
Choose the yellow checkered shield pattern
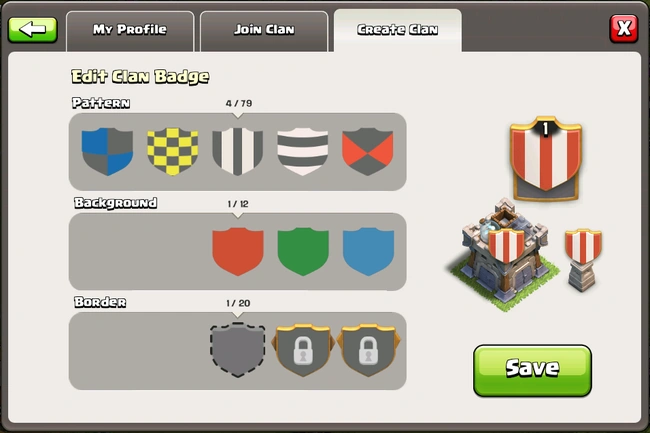coord(172,151)
